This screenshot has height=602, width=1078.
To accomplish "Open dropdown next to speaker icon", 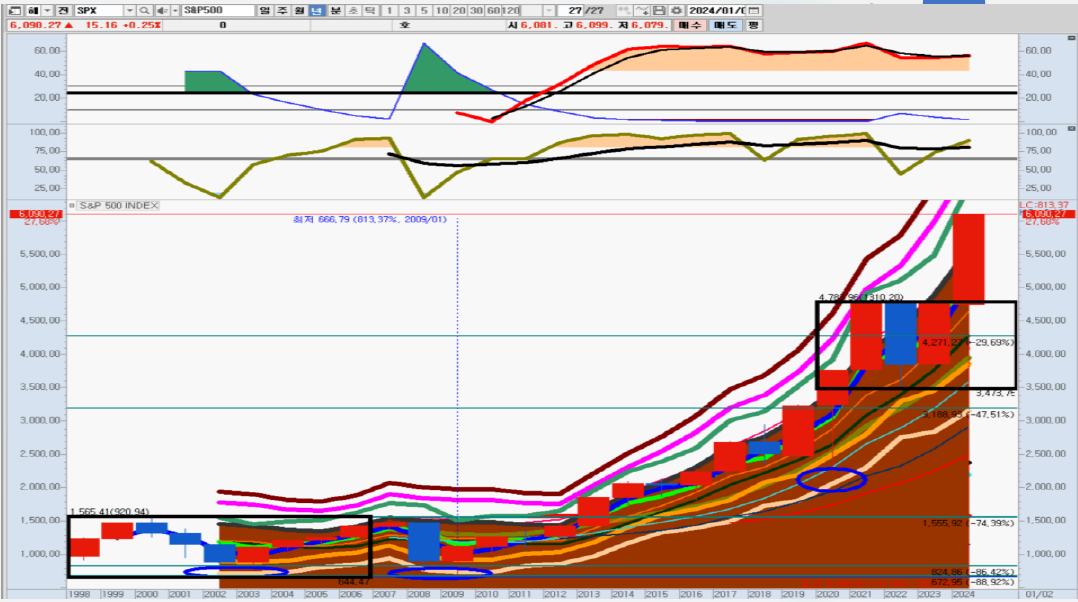I will [175, 11].
